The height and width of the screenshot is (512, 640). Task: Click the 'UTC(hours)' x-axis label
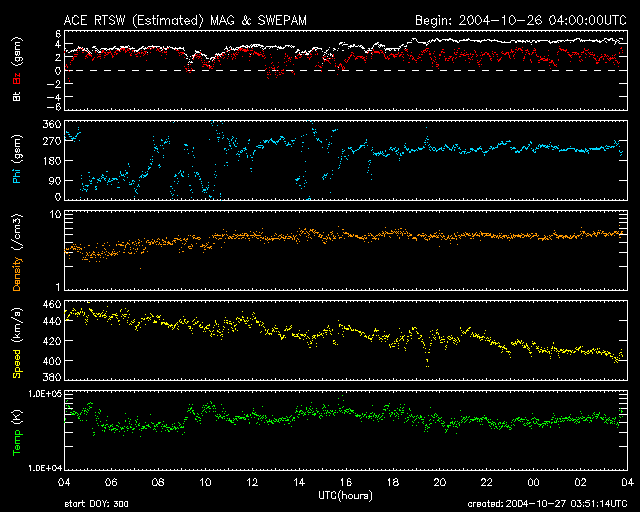[345, 496]
